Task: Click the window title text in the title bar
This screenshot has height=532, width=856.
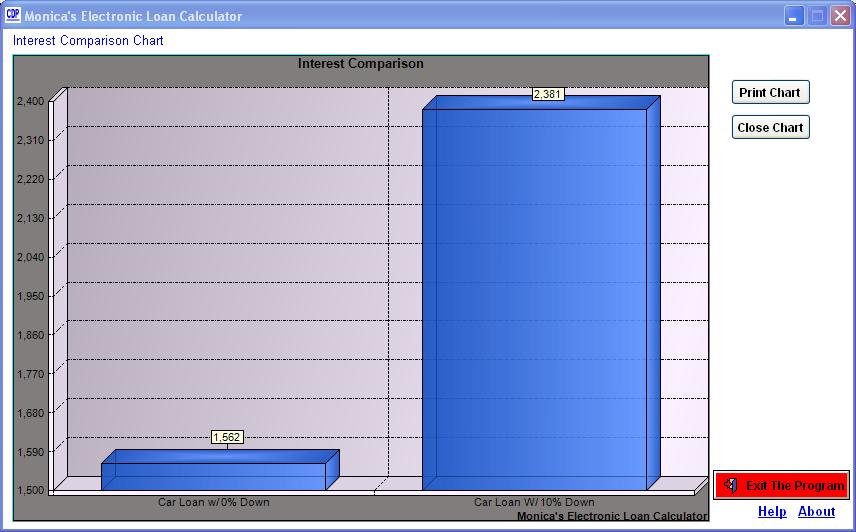Action: click(x=133, y=16)
